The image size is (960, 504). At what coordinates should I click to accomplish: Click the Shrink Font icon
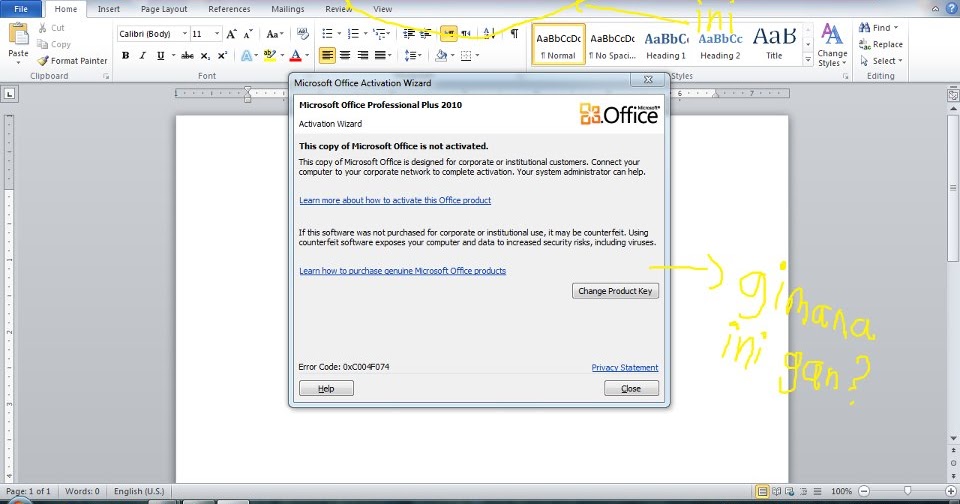[x=247, y=34]
